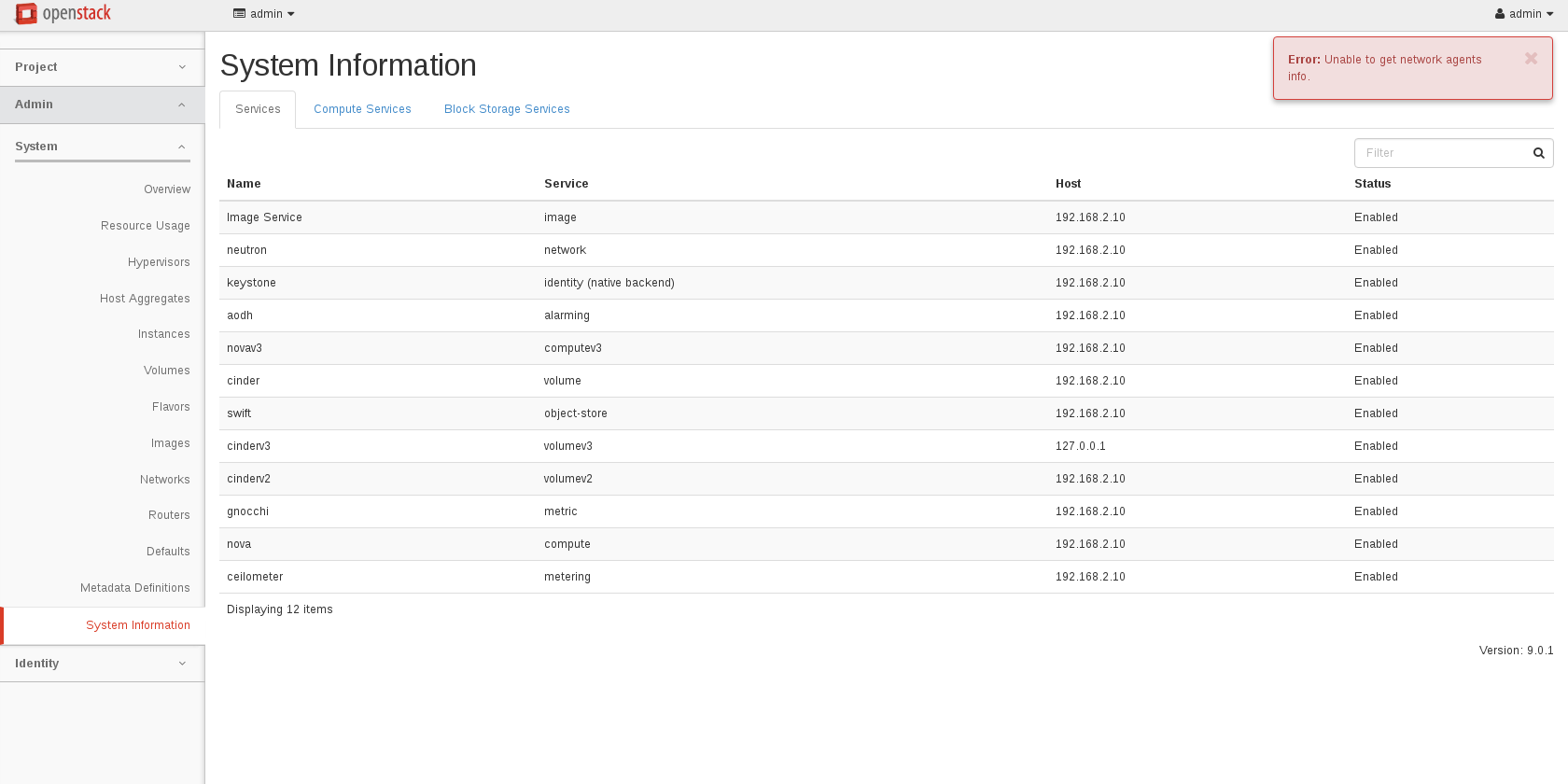Screen dimensions: 1568x784
Task: Type in the Filter input field
Action: [1442, 153]
